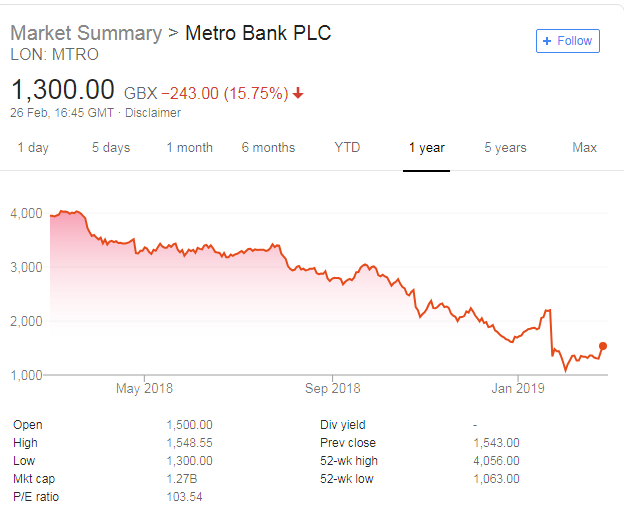Click the red down arrow price indicator
This screenshot has height=527, width=624.
click(298, 94)
